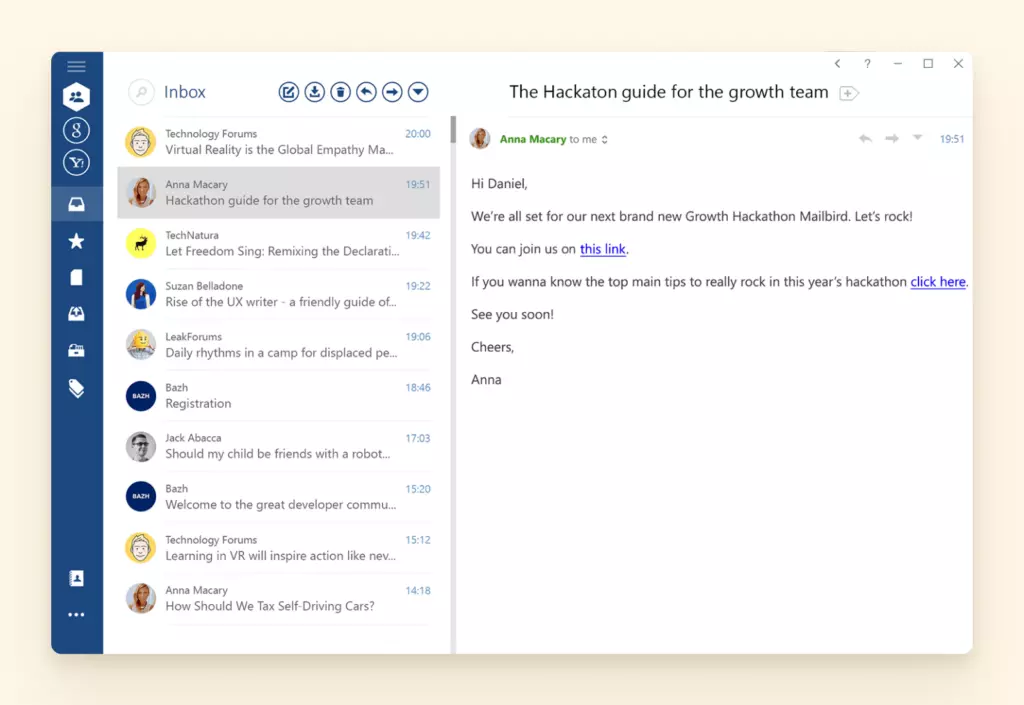Image resolution: width=1024 pixels, height=705 pixels.
Task: Open the more-actions dropdown in the Inbox toolbar
Action: pyautogui.click(x=419, y=92)
